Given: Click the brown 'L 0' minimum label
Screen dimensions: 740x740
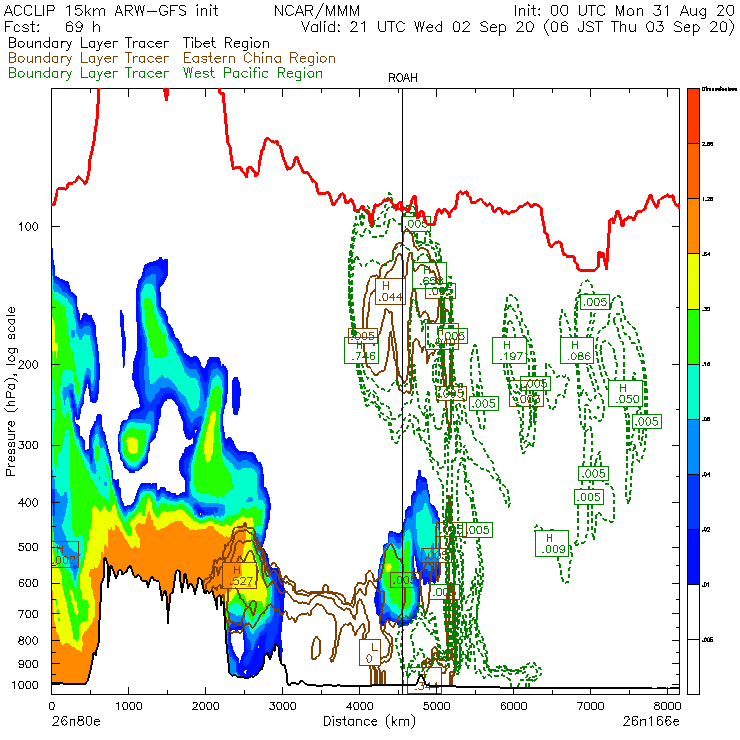Looking at the screenshot, I should click(x=370, y=652).
